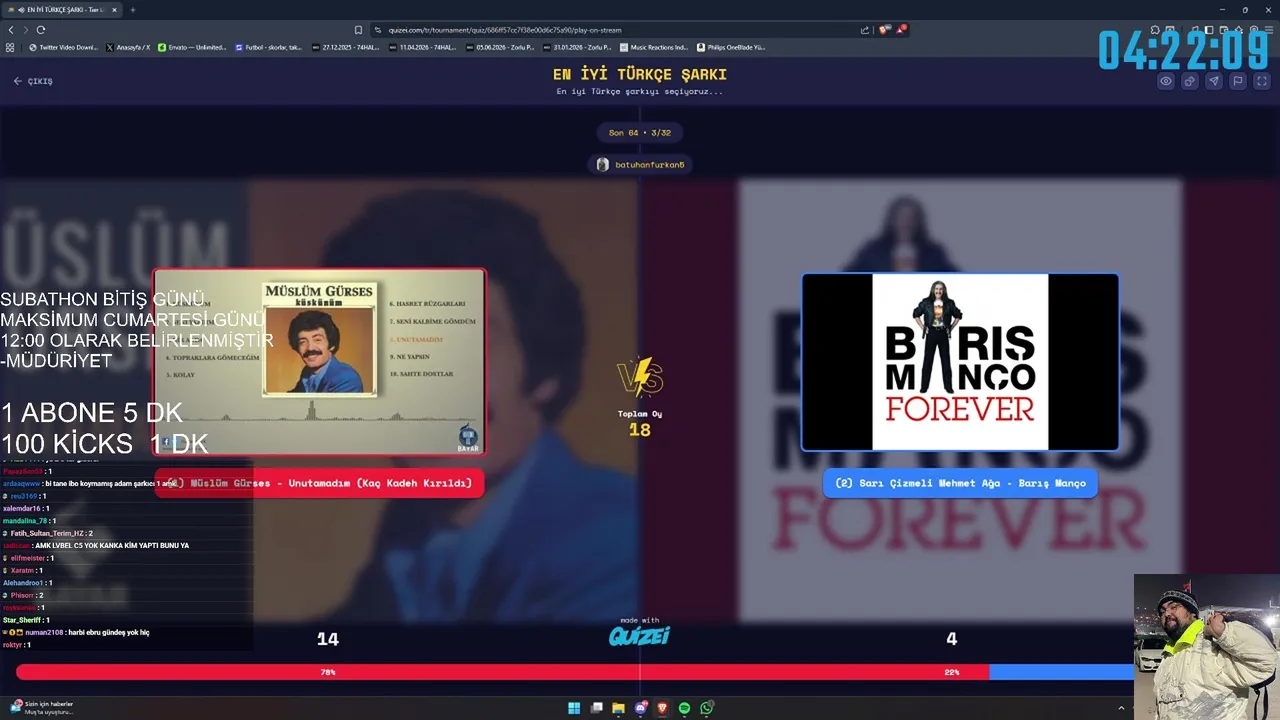Open the Müslüm Gürses video thumbnail
The height and width of the screenshot is (720, 1280).
[319, 362]
